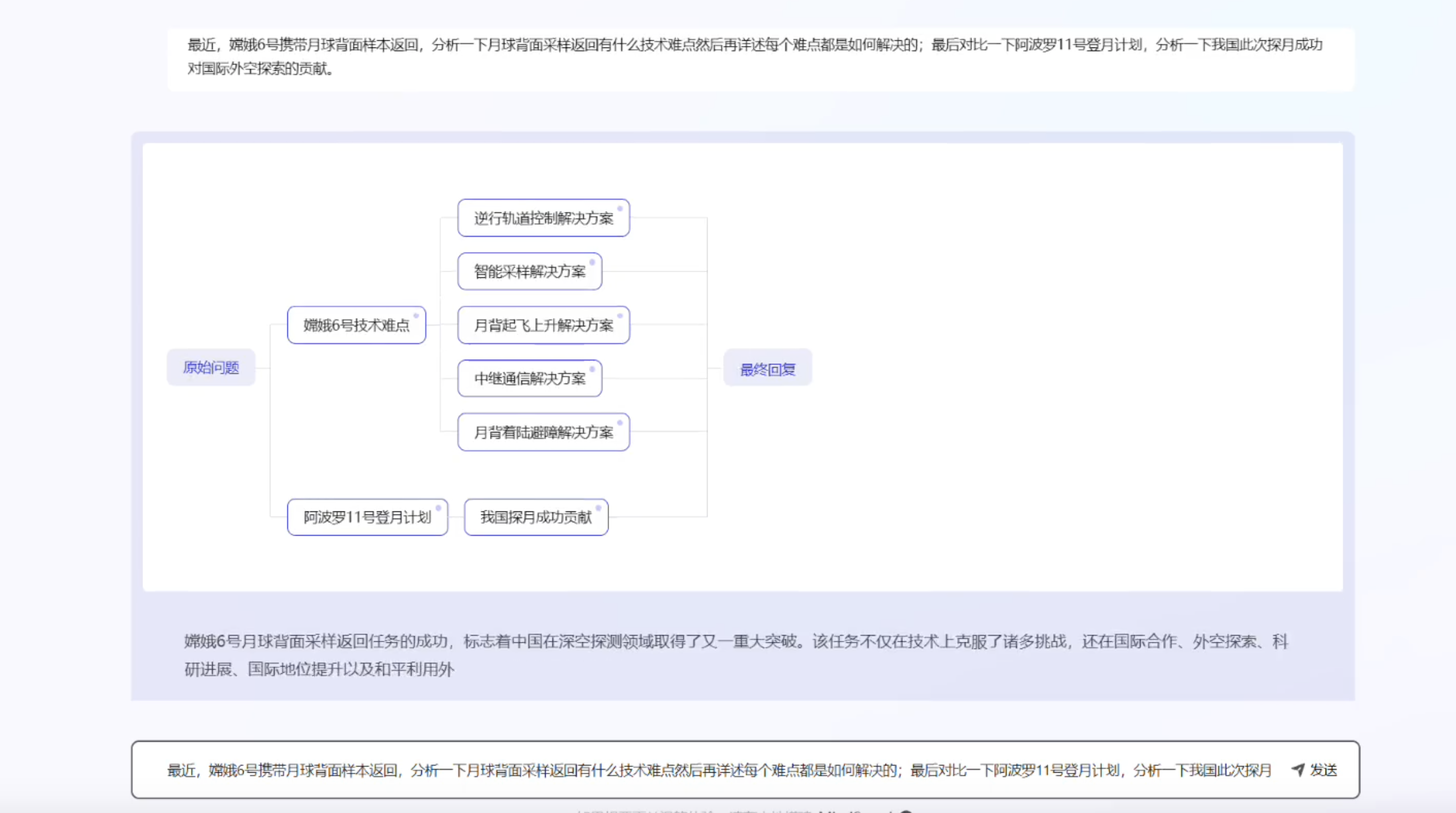Viewport: 1456px width, 813px height.
Task: Open the 月背起飞上升解决方案 node
Action: [x=543, y=325]
